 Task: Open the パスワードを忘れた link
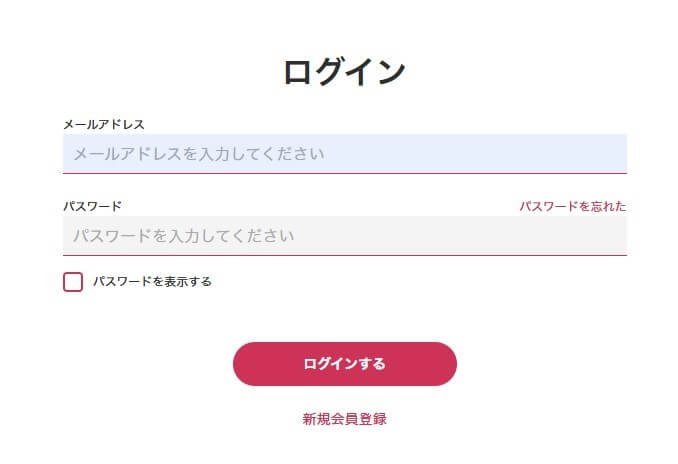click(572, 206)
